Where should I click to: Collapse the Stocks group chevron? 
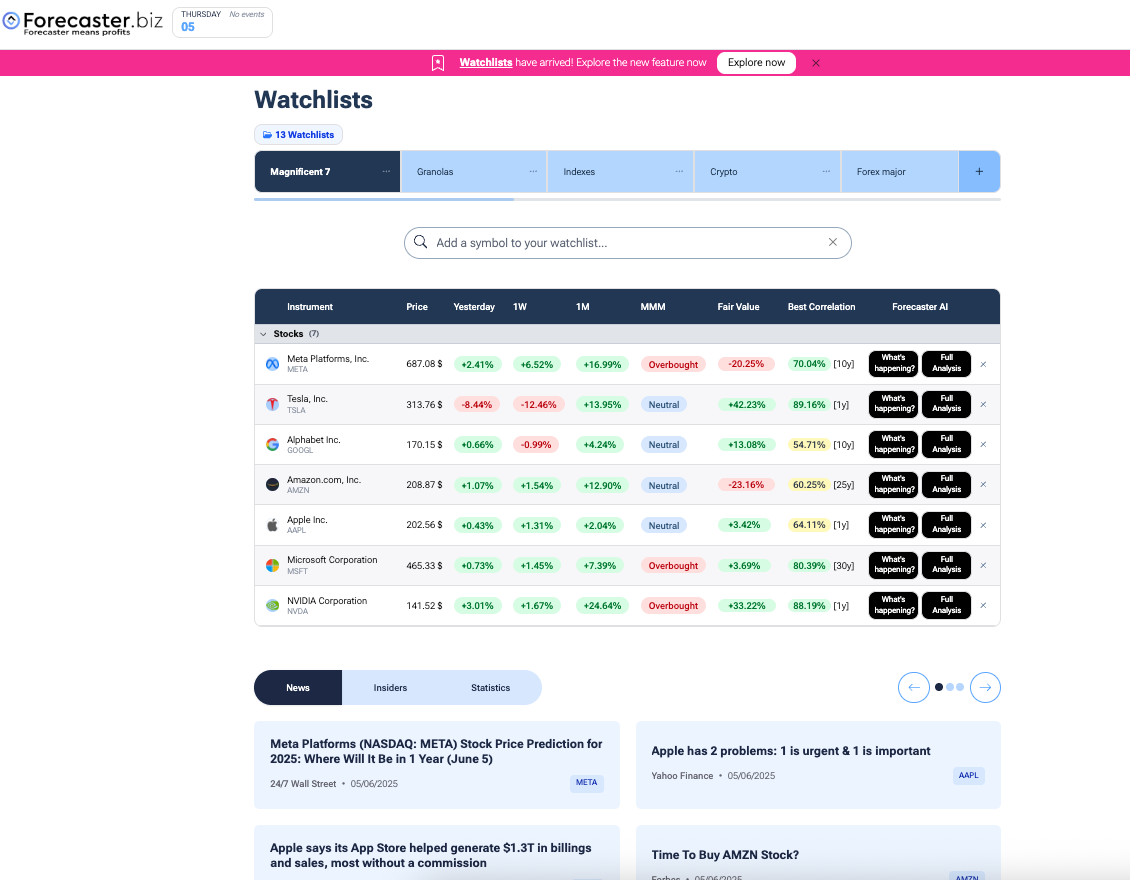click(x=263, y=334)
